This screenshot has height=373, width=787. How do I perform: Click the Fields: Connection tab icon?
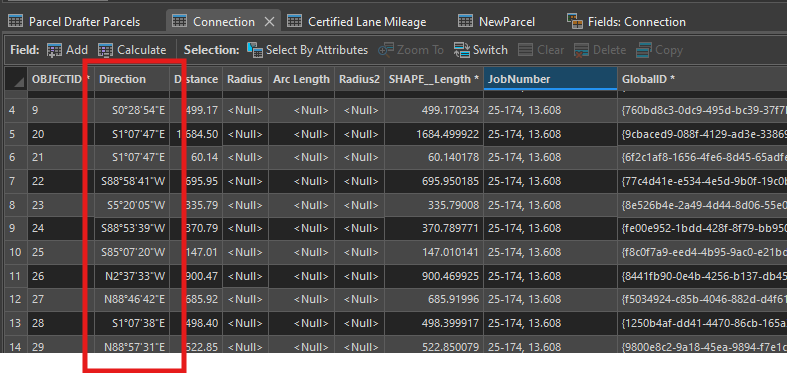click(575, 22)
